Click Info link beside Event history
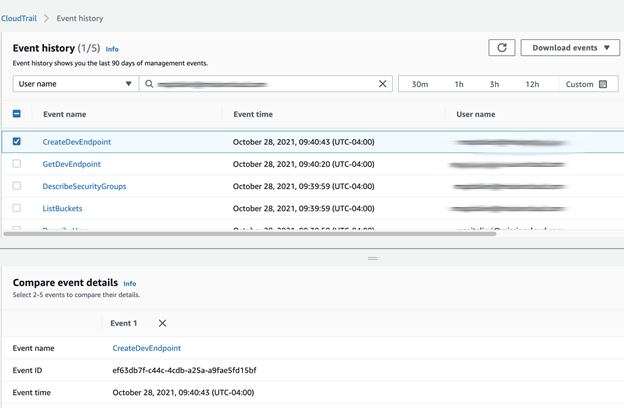The image size is (624, 408). click(112, 49)
